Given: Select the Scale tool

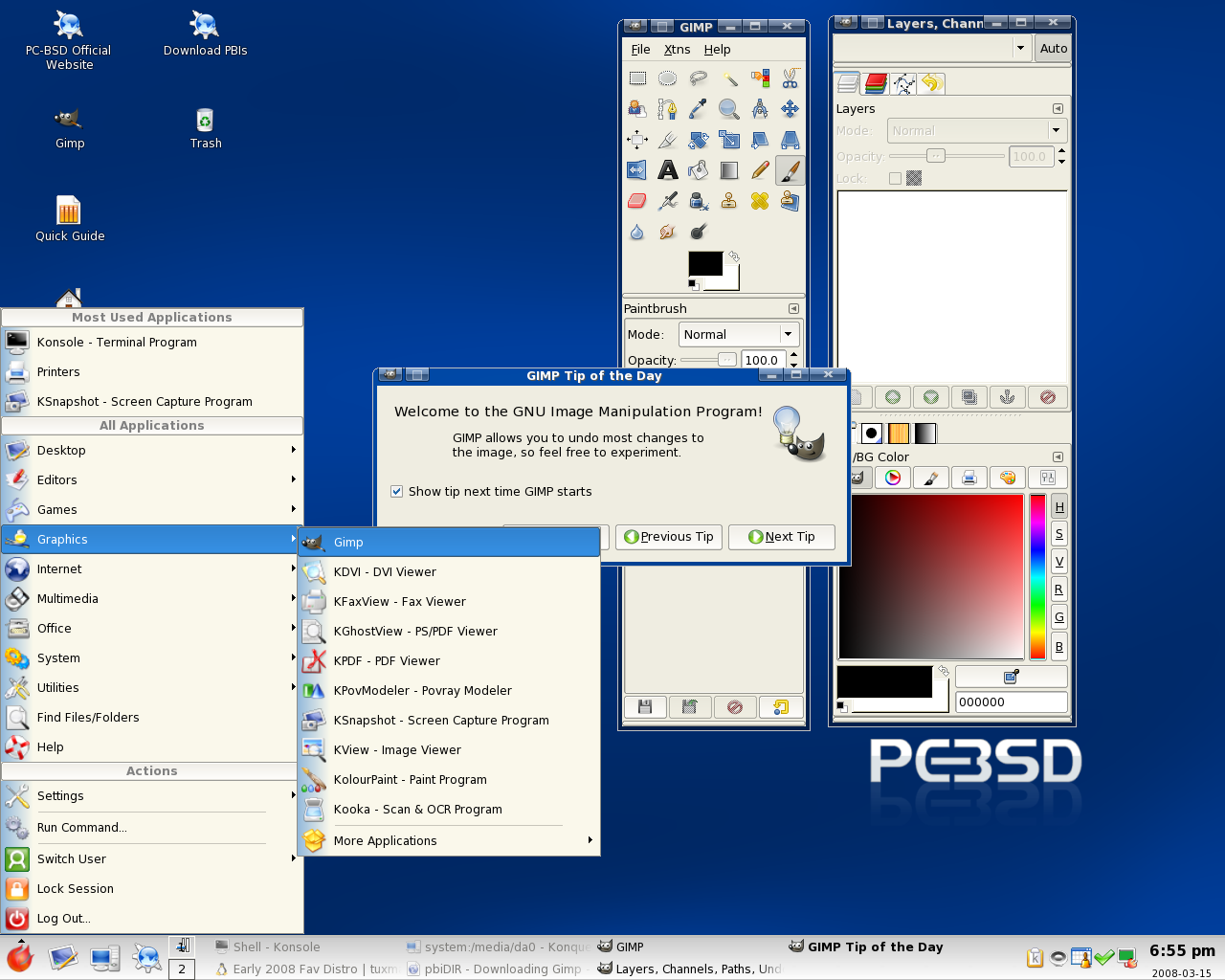Looking at the screenshot, I should pyautogui.click(x=729, y=140).
